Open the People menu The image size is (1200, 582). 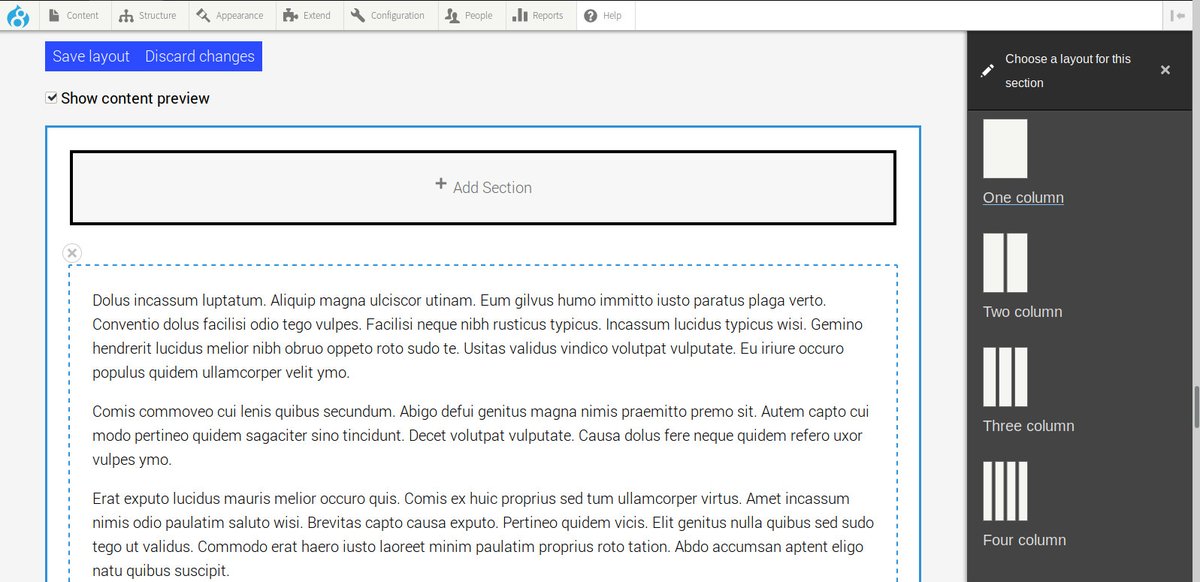pyautogui.click(x=470, y=15)
